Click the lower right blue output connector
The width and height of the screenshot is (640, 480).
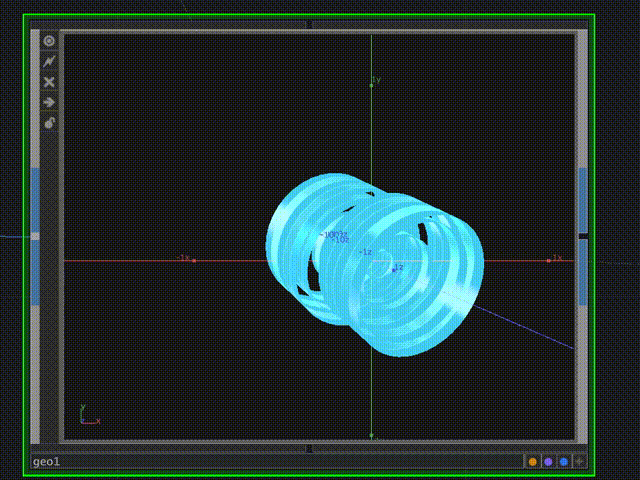coord(583,273)
